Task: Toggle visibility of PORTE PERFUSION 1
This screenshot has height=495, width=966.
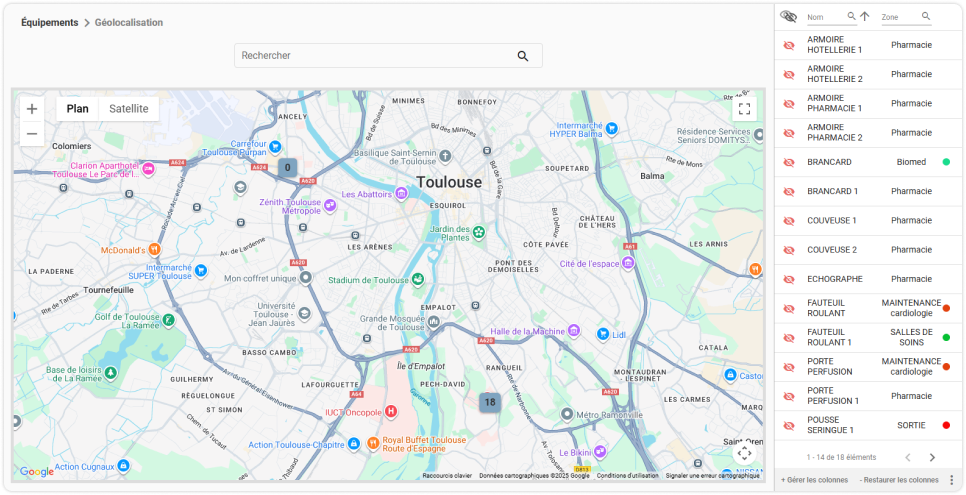Action: 789,396
